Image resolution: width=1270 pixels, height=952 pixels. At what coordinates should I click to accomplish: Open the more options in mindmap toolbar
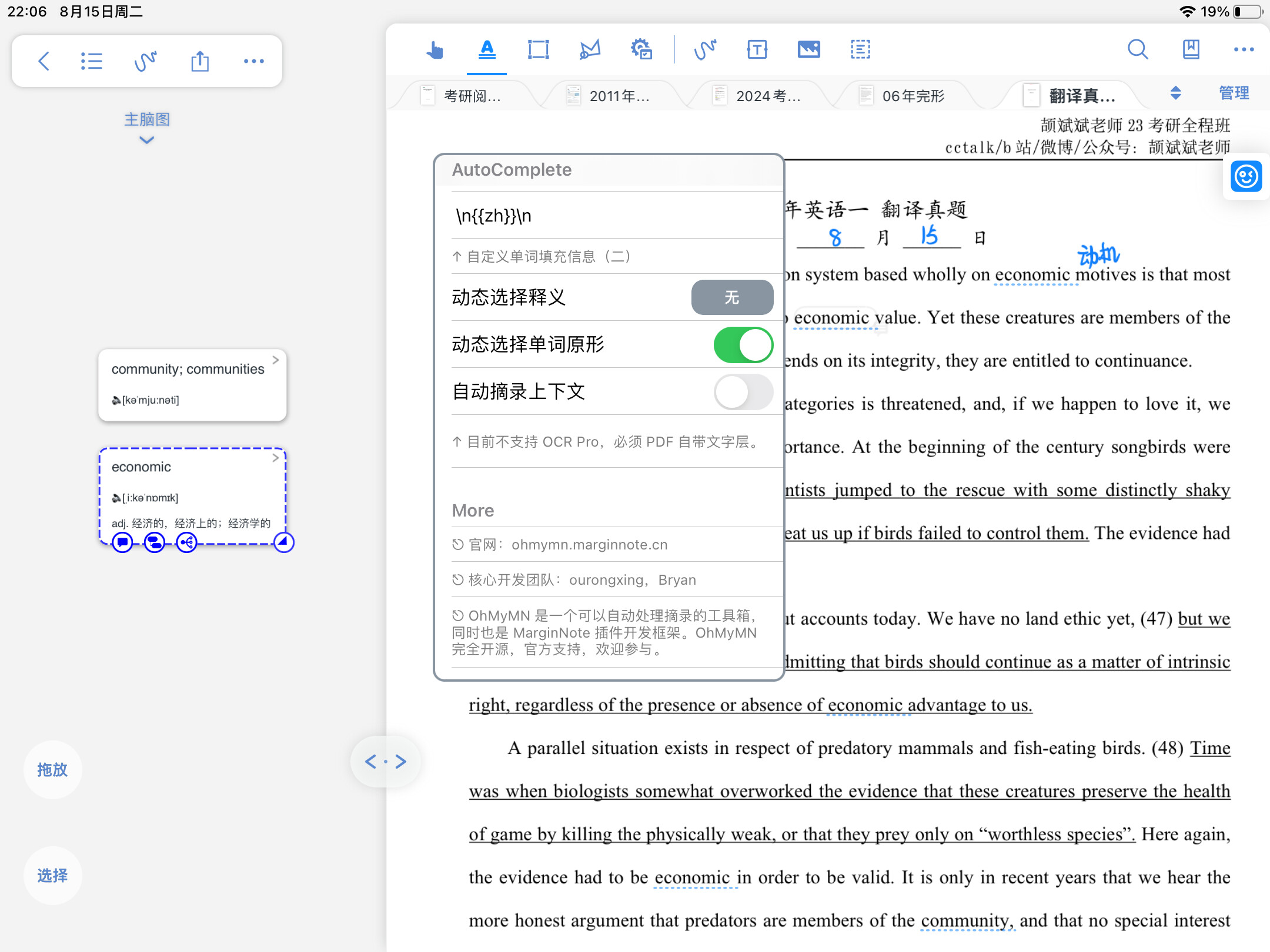coord(253,61)
